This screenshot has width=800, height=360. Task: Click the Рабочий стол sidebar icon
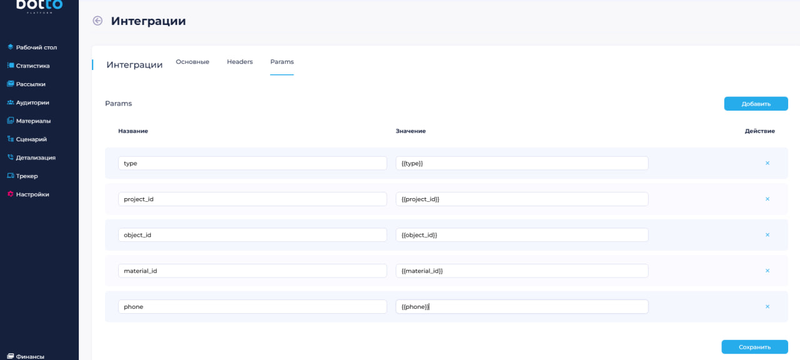10,47
